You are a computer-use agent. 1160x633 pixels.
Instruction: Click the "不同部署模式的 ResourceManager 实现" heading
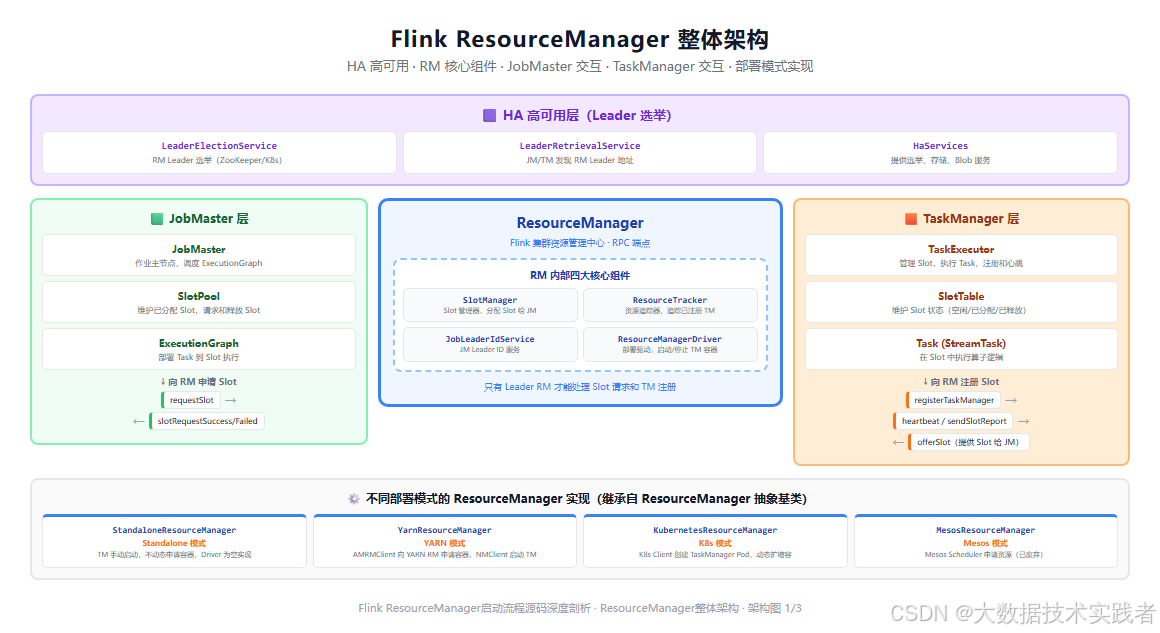coord(586,499)
